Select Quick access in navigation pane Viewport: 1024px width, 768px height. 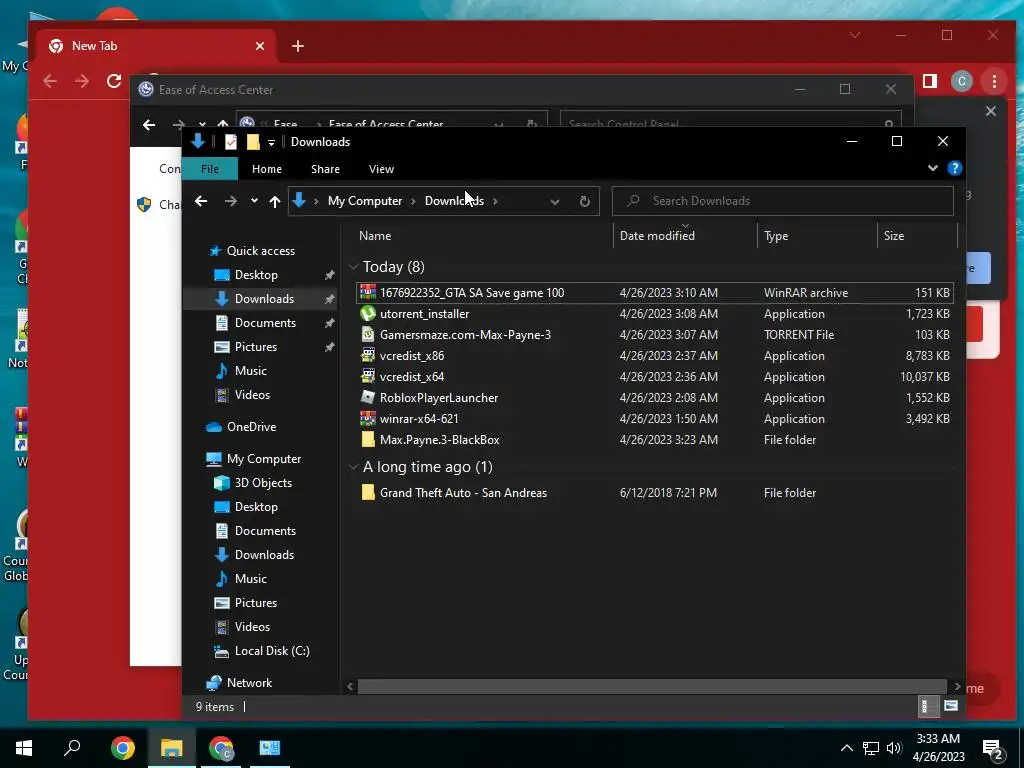coord(261,251)
